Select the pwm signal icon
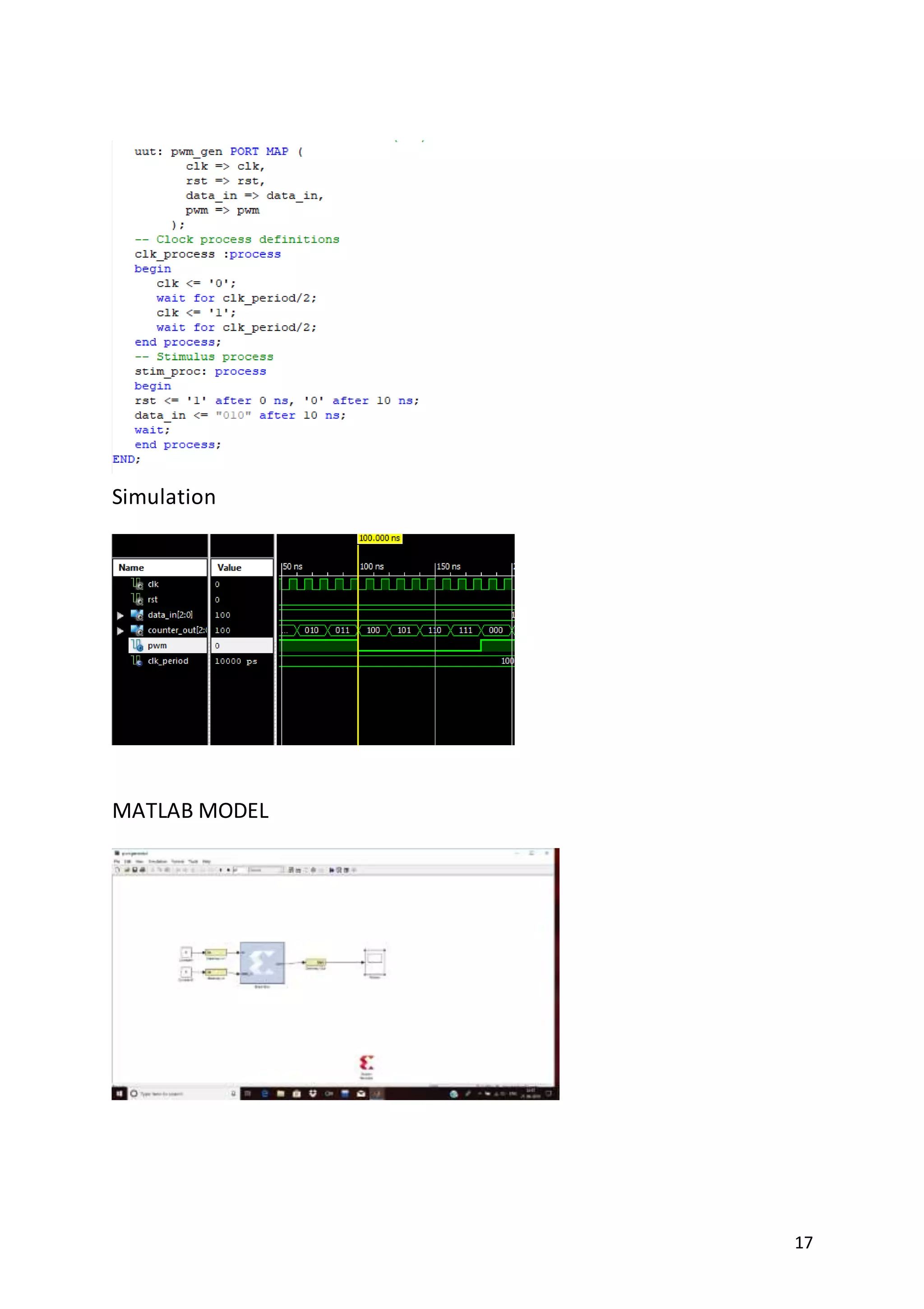The height and width of the screenshot is (1309, 924). coord(137,645)
